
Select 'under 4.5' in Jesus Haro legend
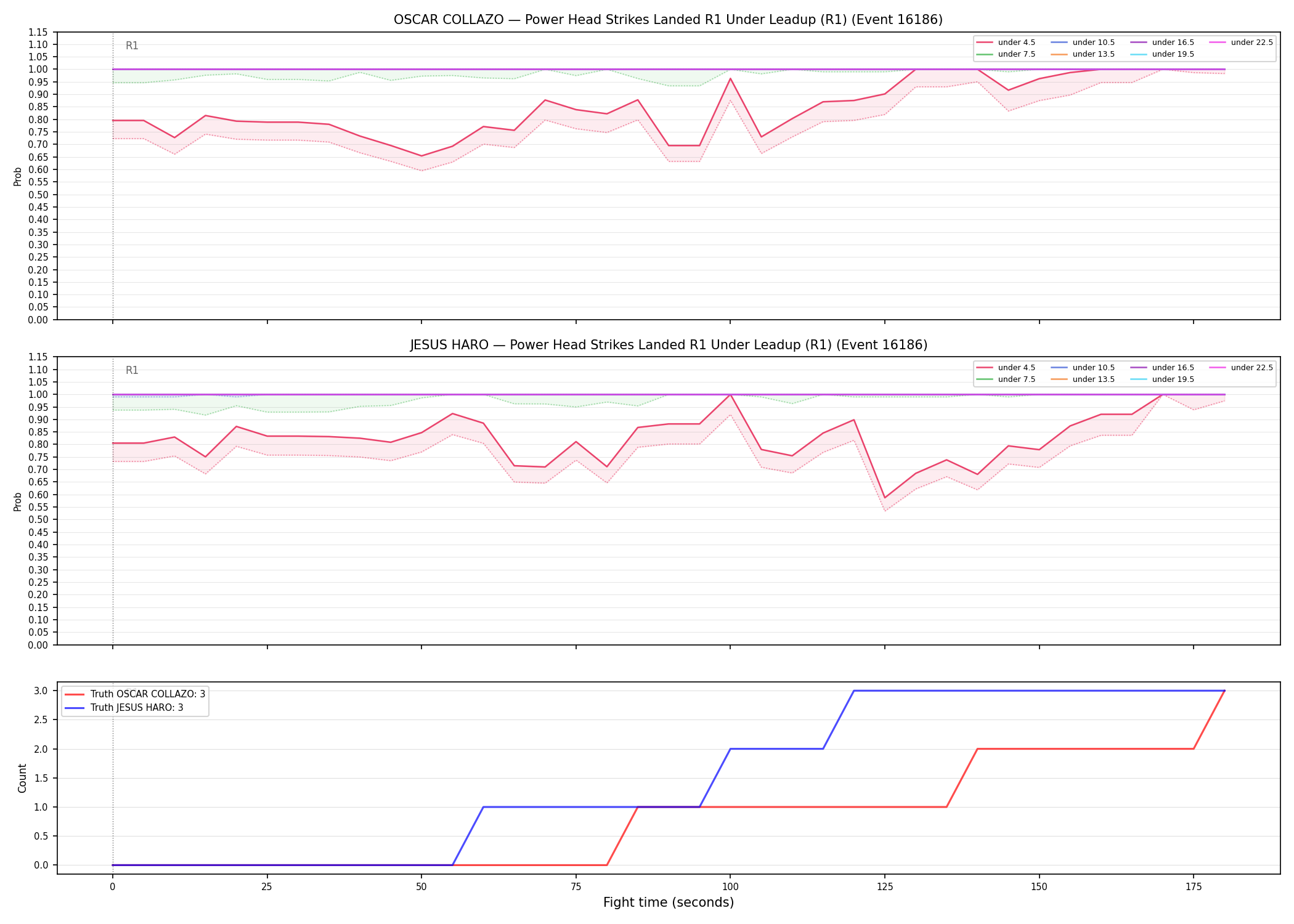[1006, 368]
